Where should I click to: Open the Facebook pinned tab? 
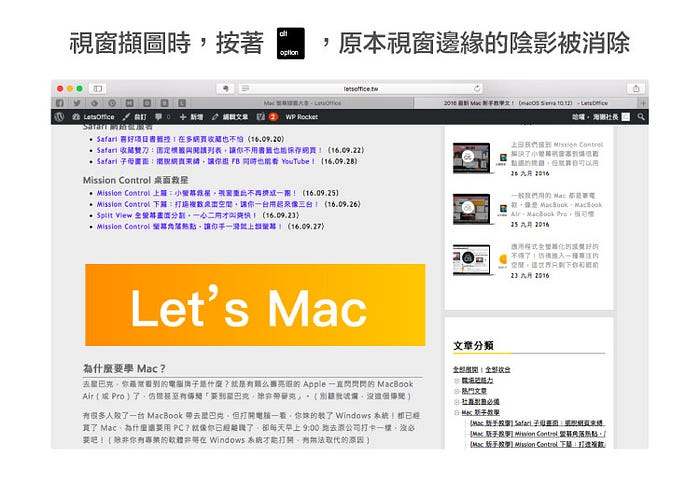(59, 103)
